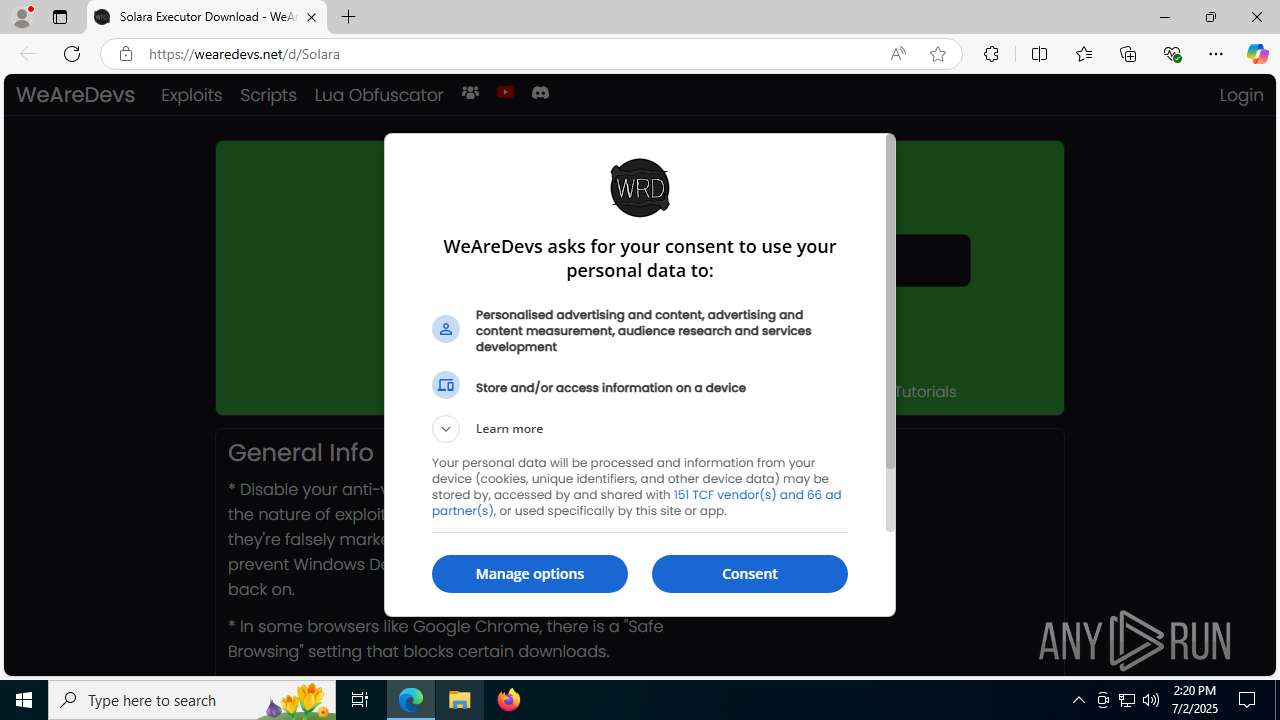Toggle Split screen icon
This screenshot has height=720, width=1280.
[x=1039, y=54]
